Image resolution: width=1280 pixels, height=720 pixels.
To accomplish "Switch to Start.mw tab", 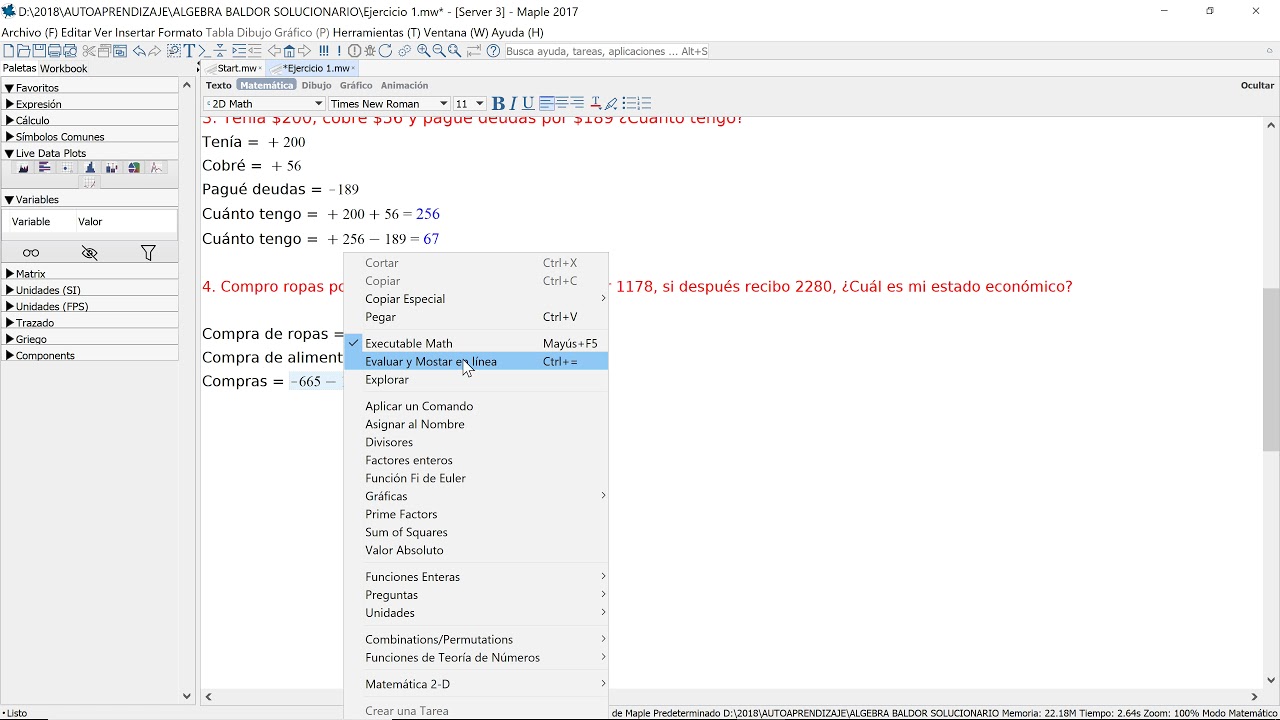I will pyautogui.click(x=234, y=68).
